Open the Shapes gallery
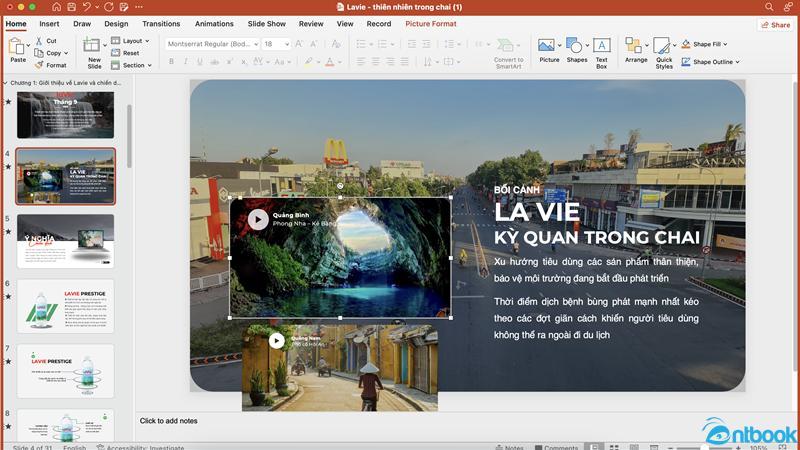 577,50
